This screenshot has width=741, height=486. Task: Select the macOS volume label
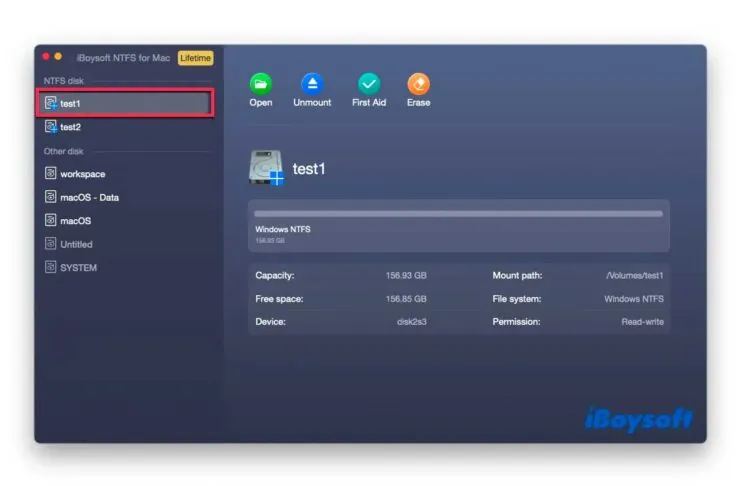(76, 221)
